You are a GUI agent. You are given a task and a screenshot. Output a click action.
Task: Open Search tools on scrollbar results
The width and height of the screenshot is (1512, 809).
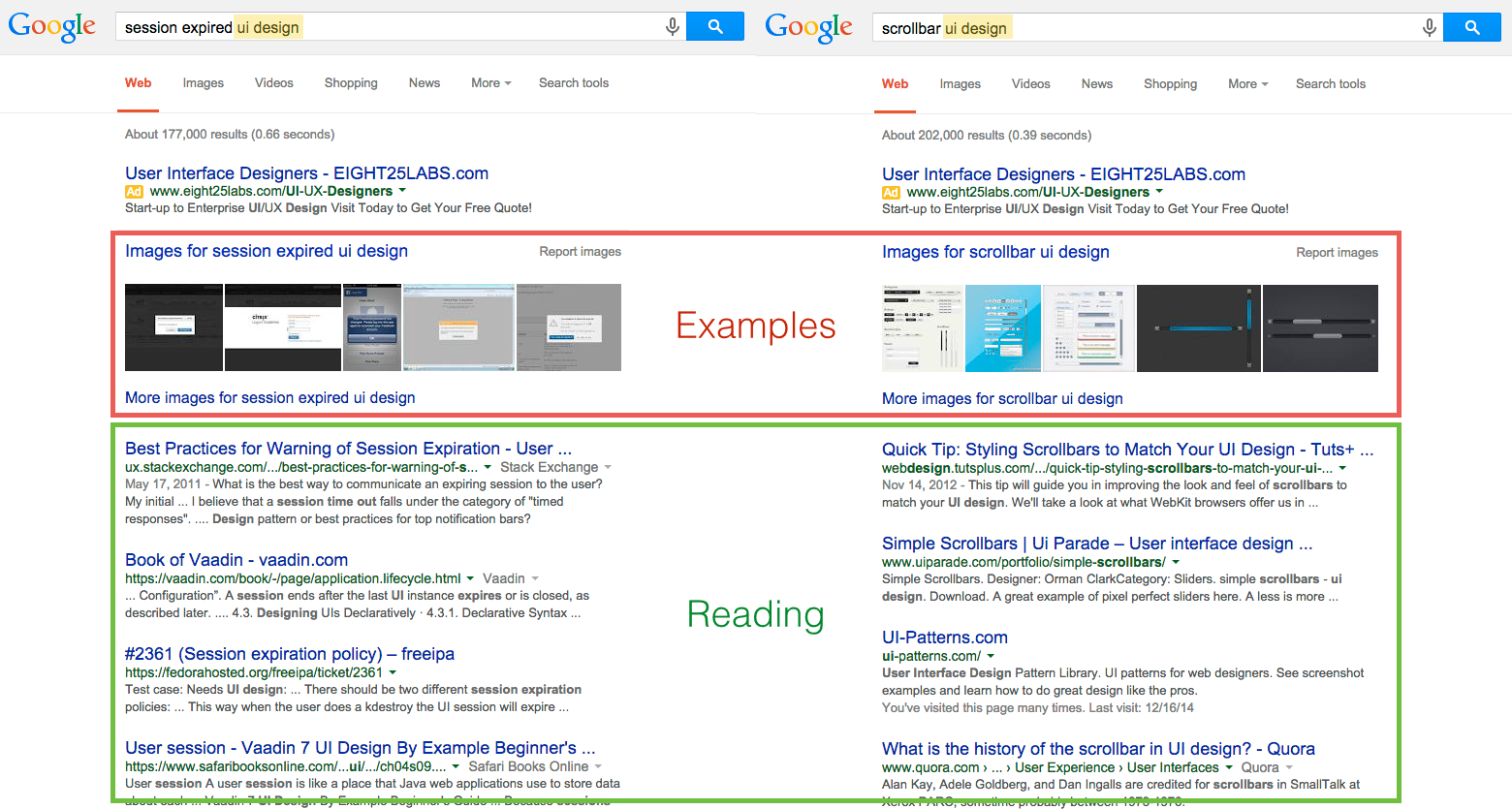[x=1331, y=84]
